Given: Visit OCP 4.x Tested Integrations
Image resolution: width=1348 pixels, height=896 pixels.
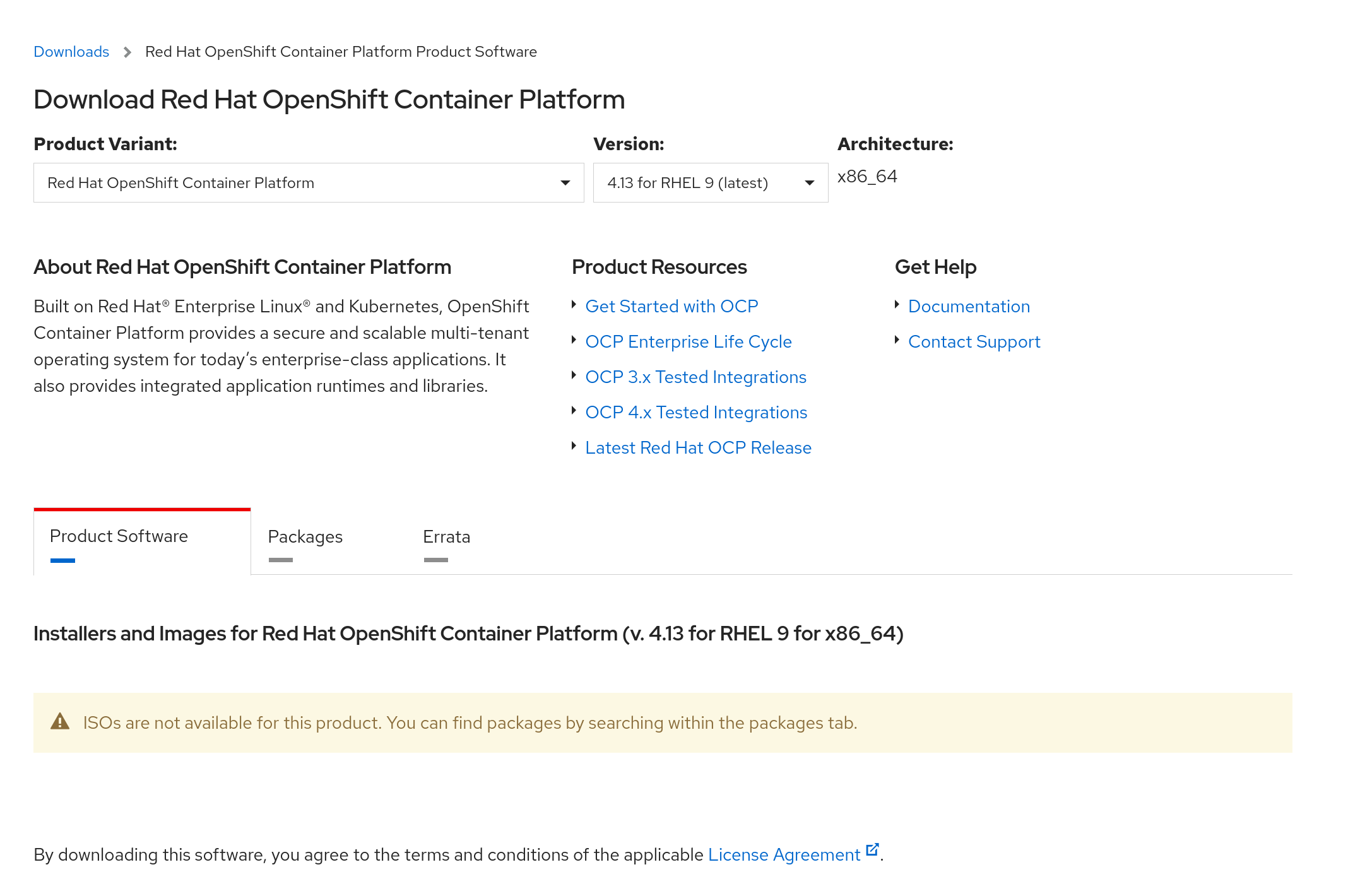Looking at the screenshot, I should coord(696,413).
